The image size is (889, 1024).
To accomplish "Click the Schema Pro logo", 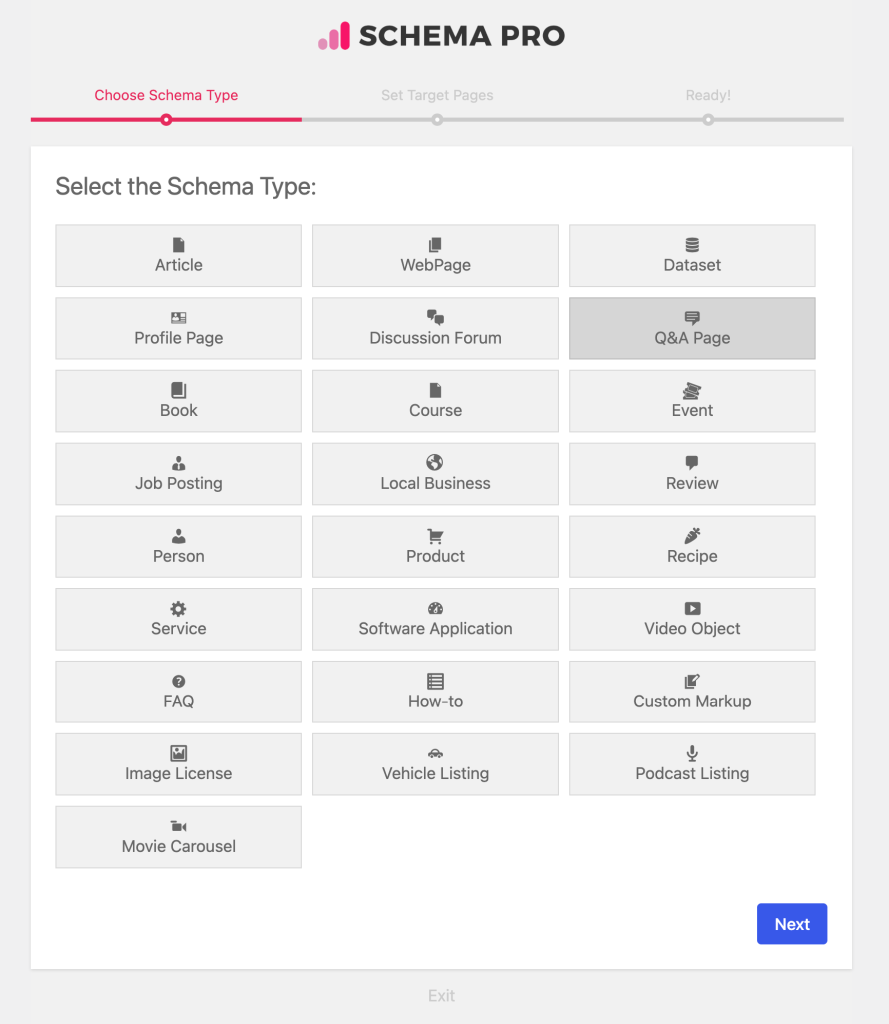I will coord(442,36).
